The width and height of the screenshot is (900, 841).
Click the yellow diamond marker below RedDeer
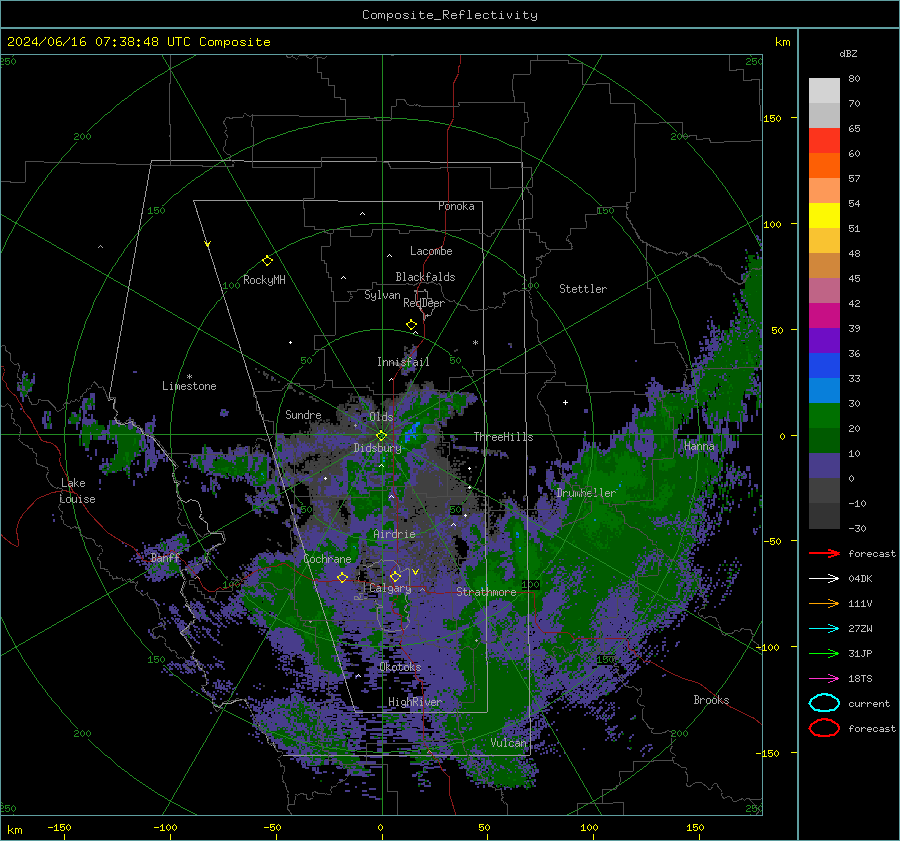pyautogui.click(x=412, y=325)
